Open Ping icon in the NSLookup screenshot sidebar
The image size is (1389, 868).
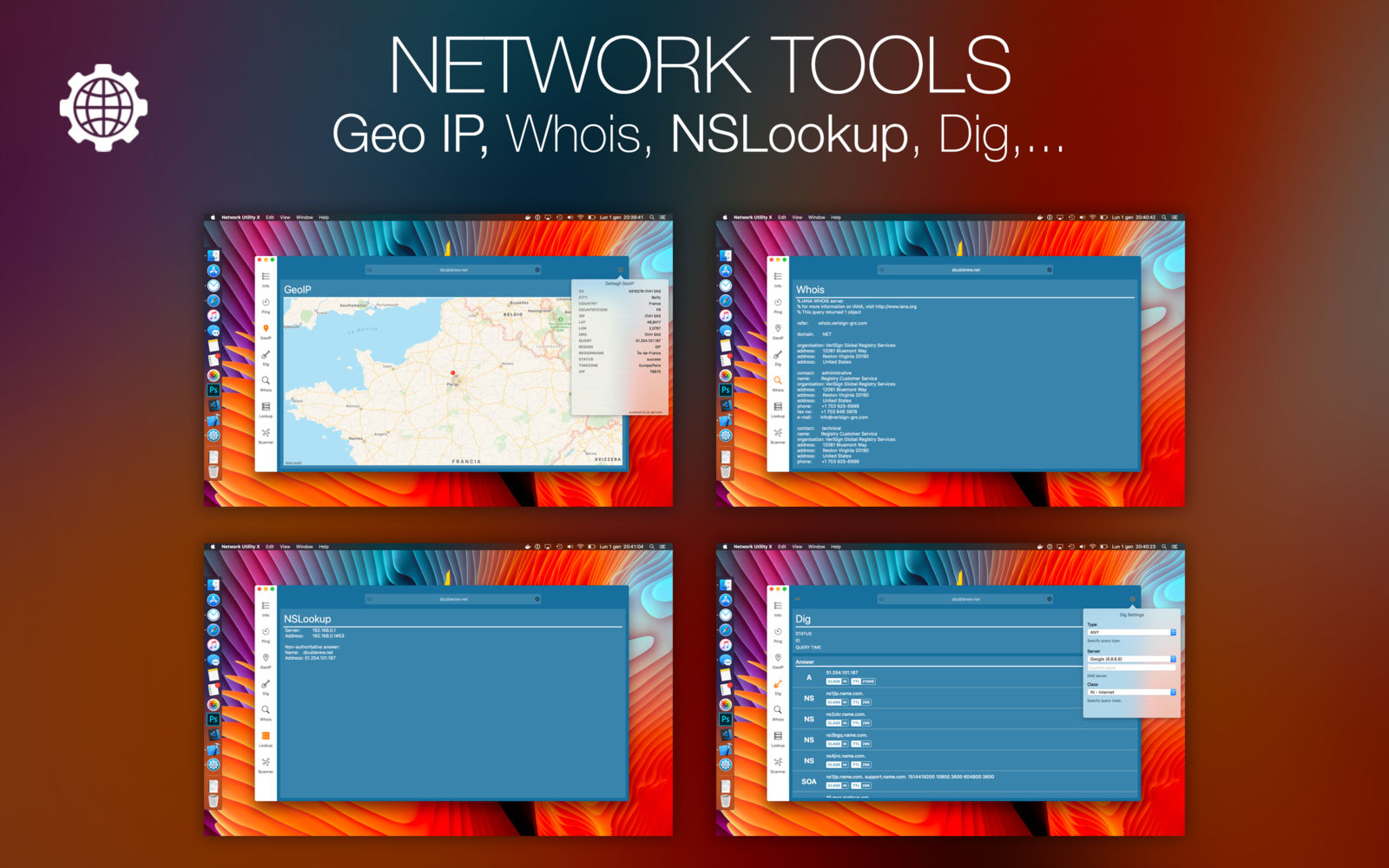click(266, 632)
